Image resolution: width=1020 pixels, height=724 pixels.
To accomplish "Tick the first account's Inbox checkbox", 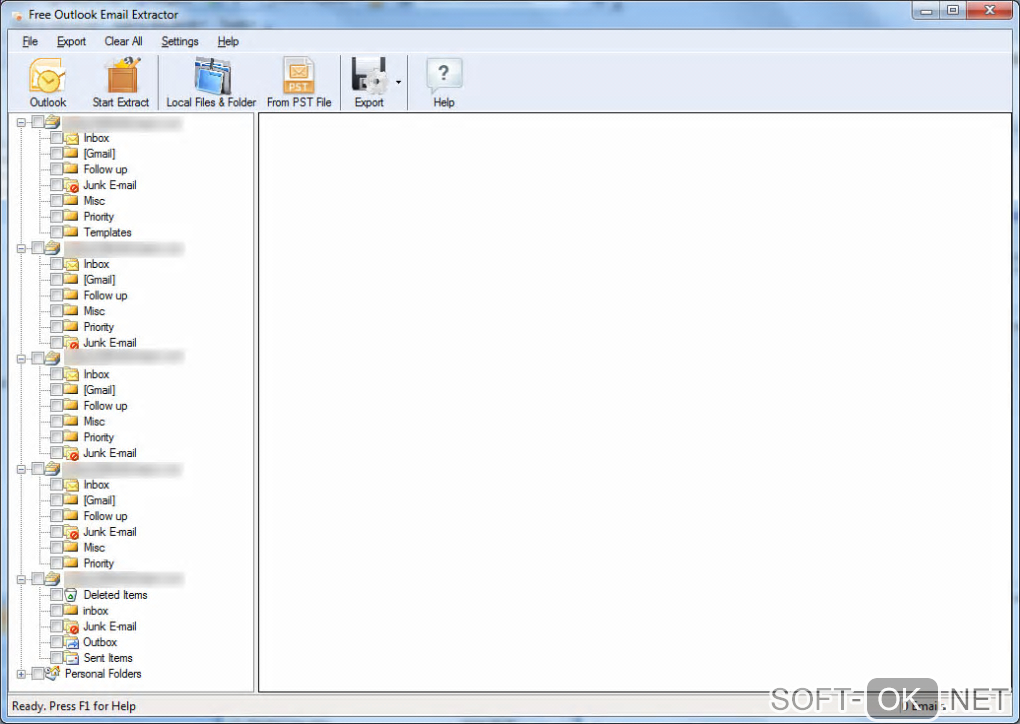I will click(57, 138).
